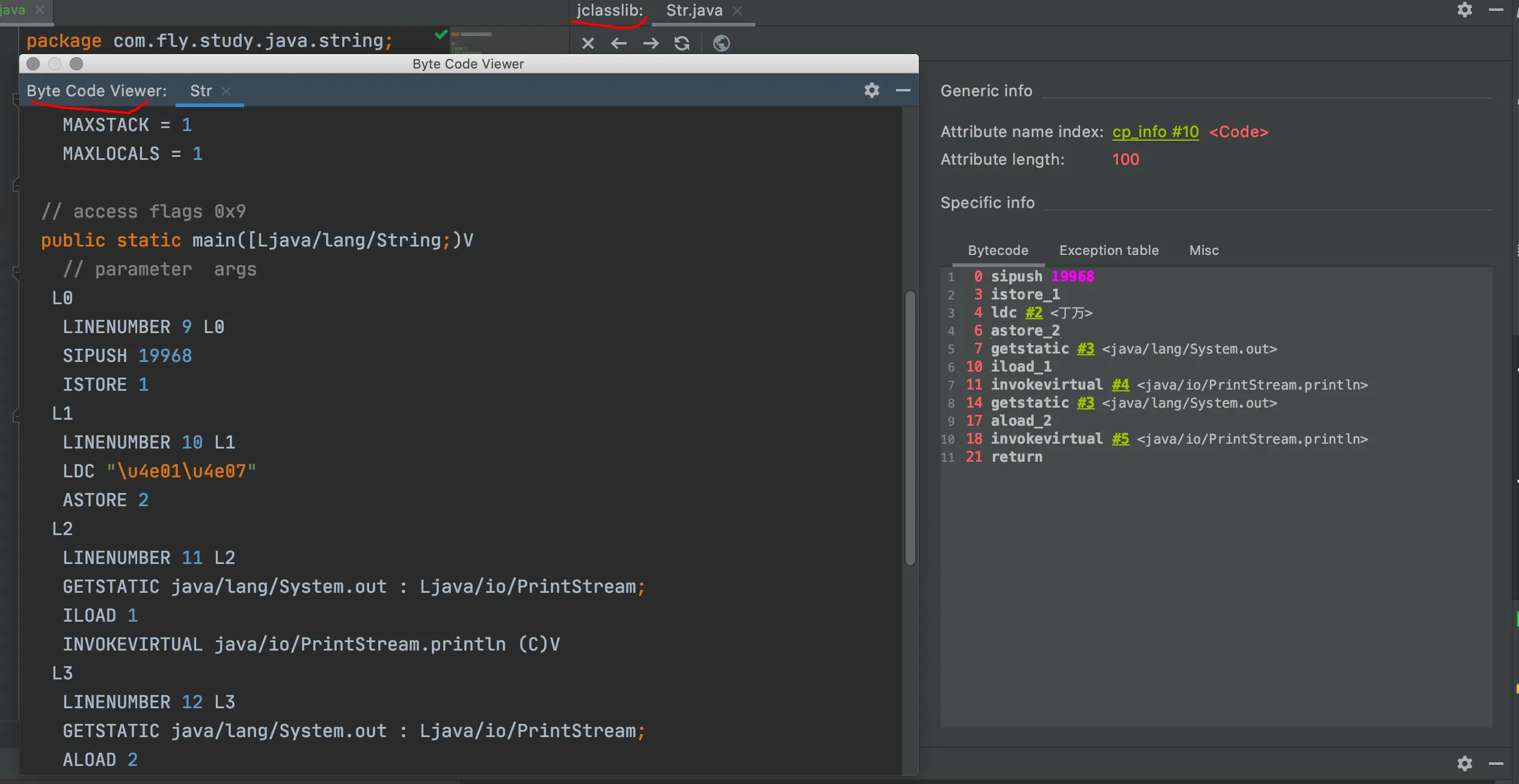Open jclasslib panel gear options at top right
The height and width of the screenshot is (784, 1519).
pos(1464,10)
